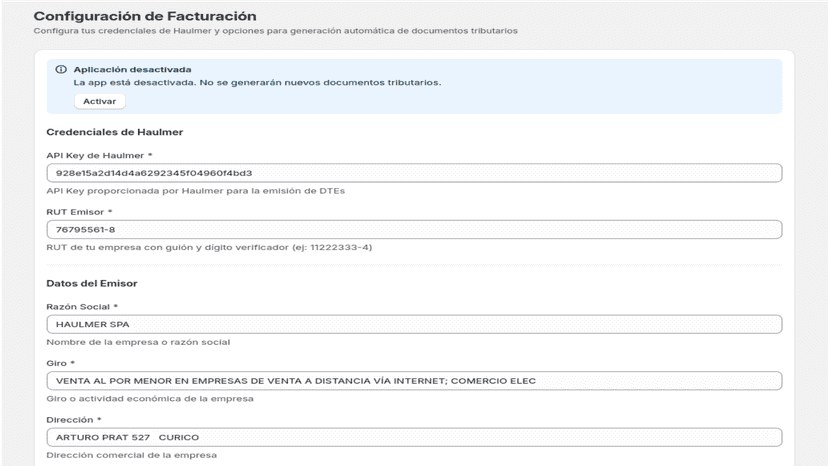Click the hint 'Dirección comercial de la empresa'
Screen dimensions: 828x466
(x=131, y=455)
